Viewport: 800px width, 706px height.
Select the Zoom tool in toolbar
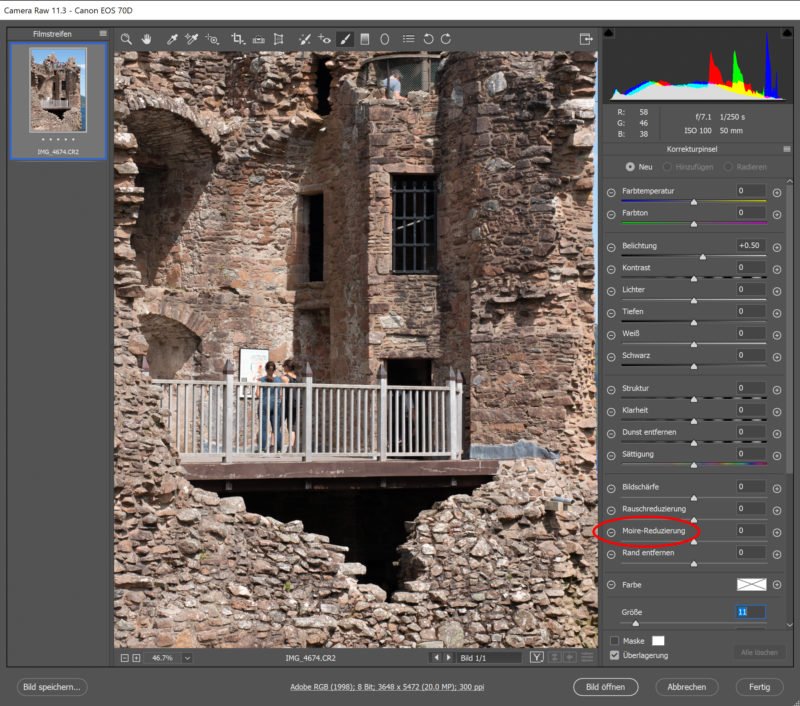click(126, 39)
